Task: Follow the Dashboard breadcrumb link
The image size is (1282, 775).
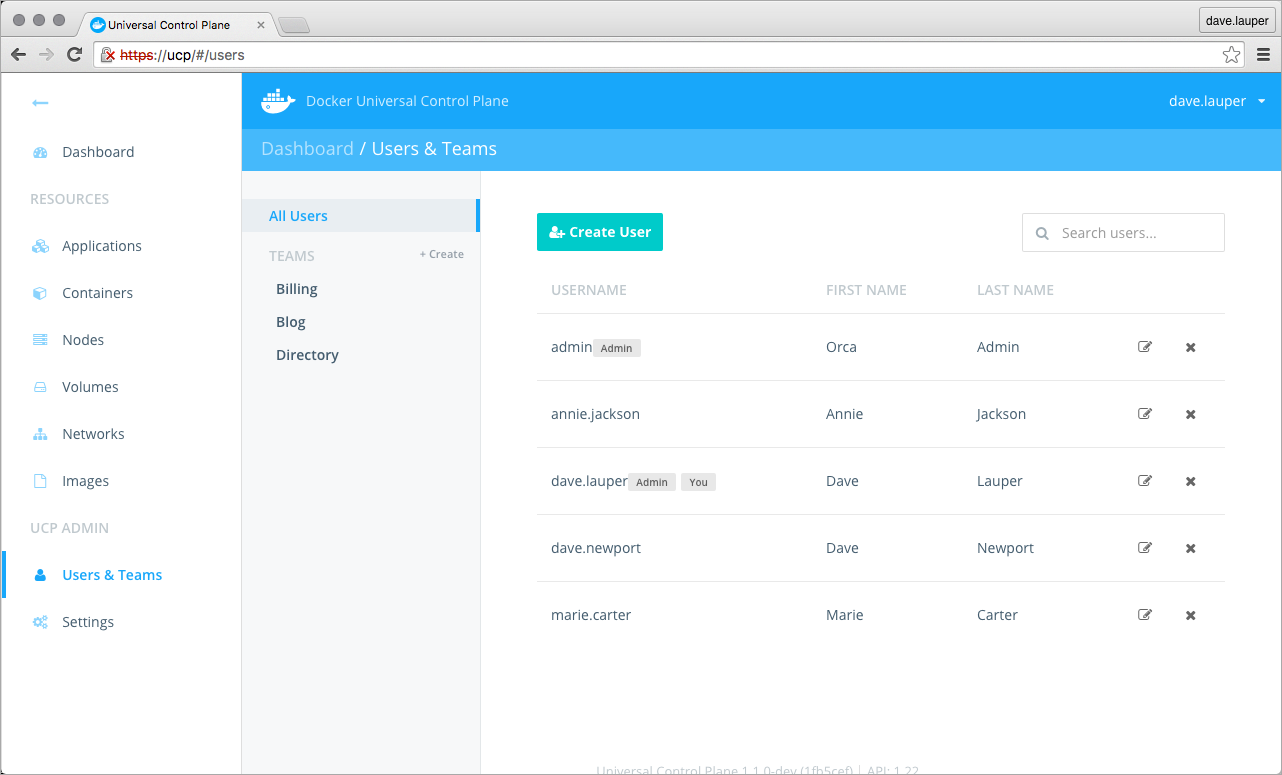Action: click(x=307, y=149)
